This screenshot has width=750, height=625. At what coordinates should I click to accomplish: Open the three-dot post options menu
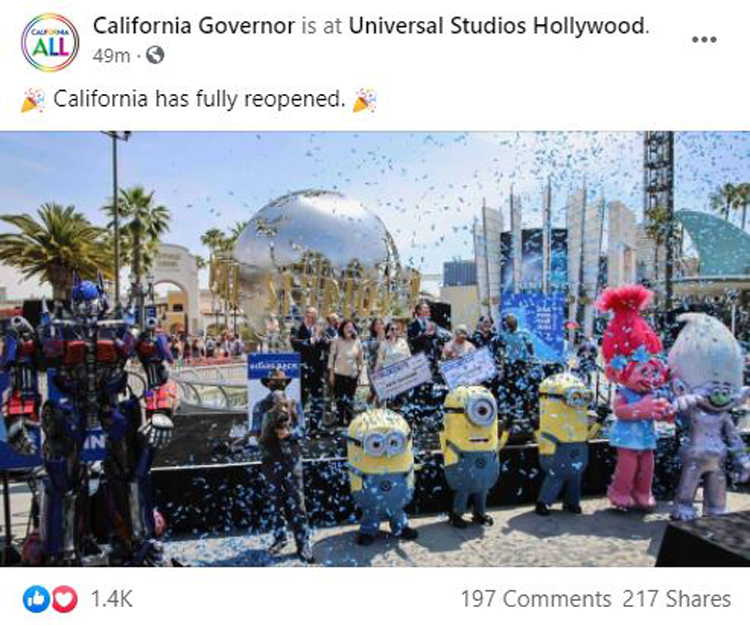point(704,40)
